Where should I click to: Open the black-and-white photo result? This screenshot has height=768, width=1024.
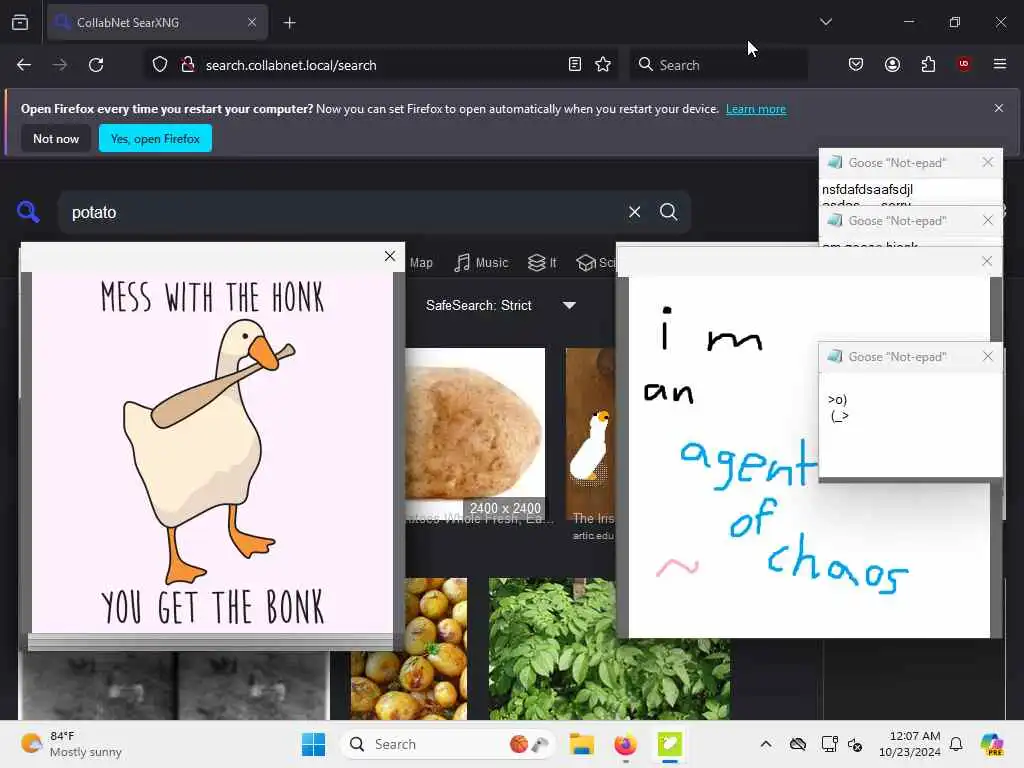click(174, 685)
